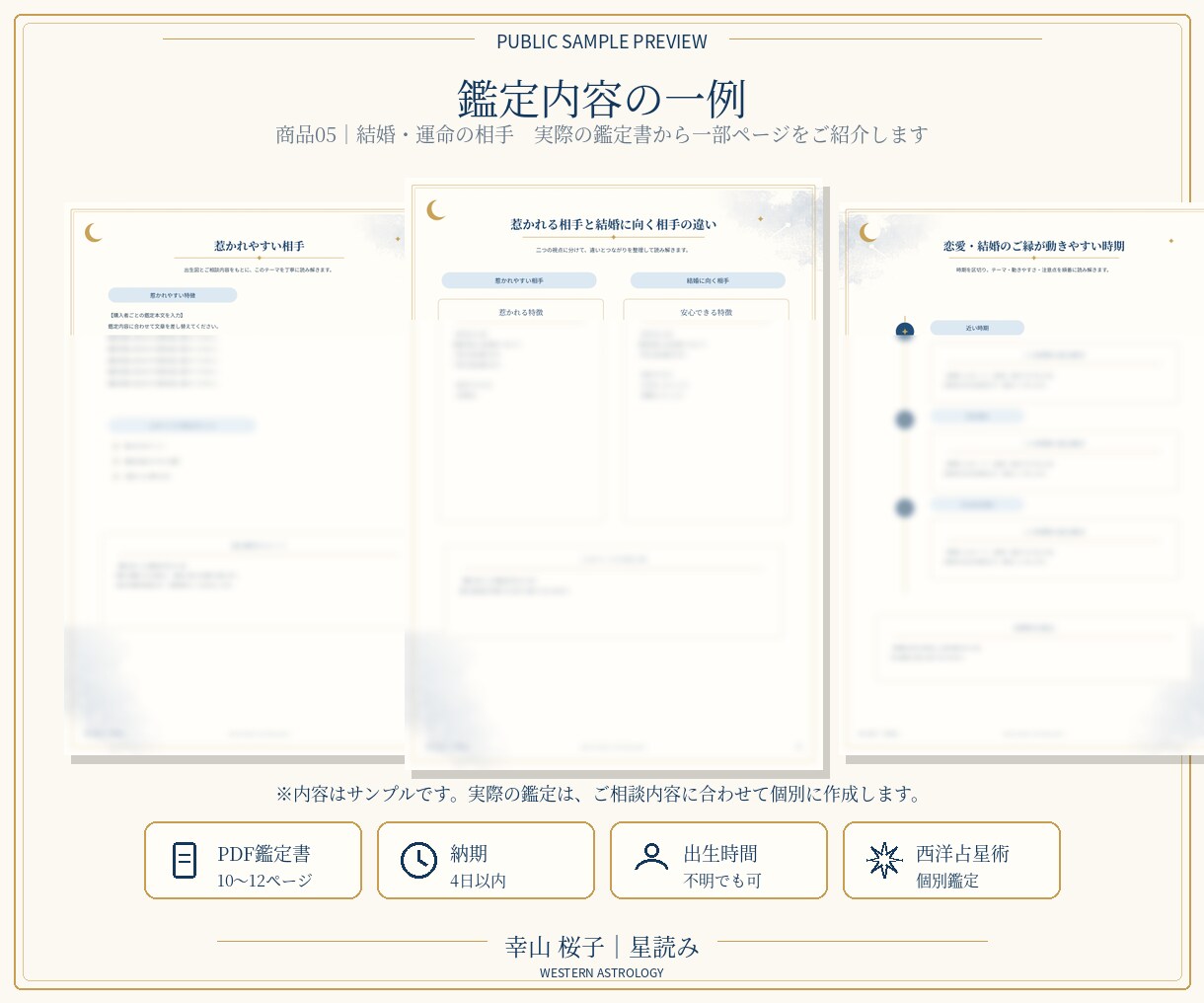Click the moon icon on the center sample page
Screen dimensions: 1204x1003
click(435, 209)
